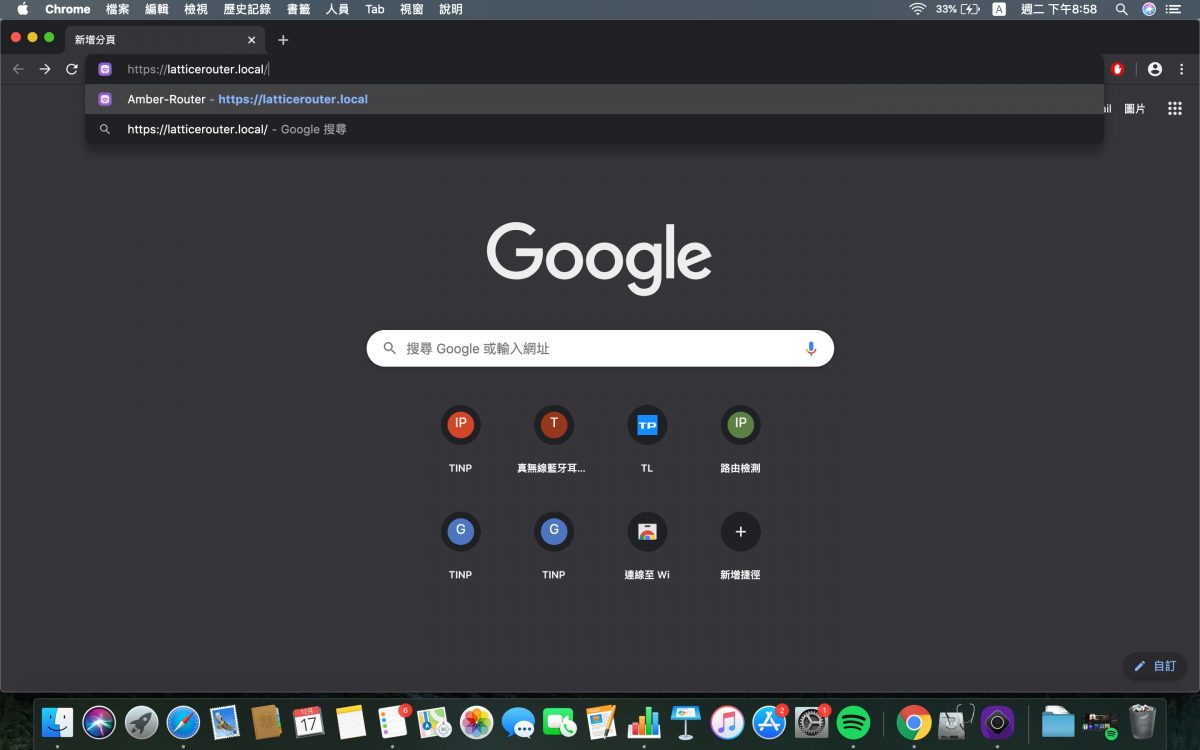Open the 檔案 menu
Image resolution: width=1200 pixels, height=750 pixels.
click(118, 9)
